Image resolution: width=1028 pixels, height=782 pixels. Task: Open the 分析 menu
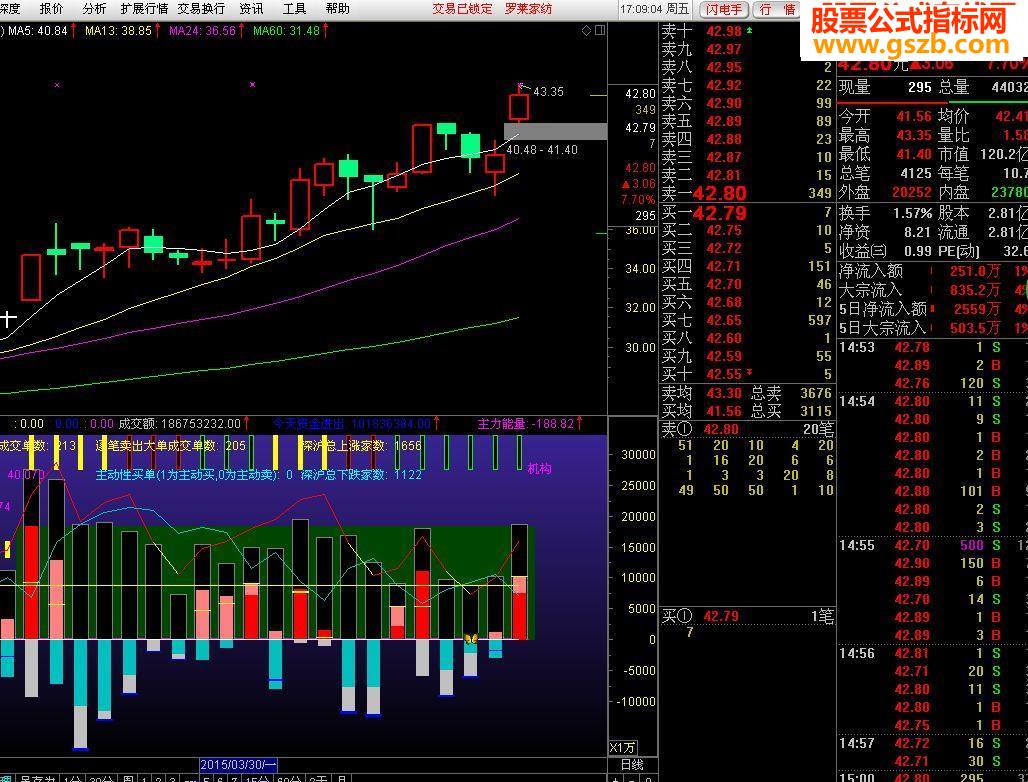94,9
